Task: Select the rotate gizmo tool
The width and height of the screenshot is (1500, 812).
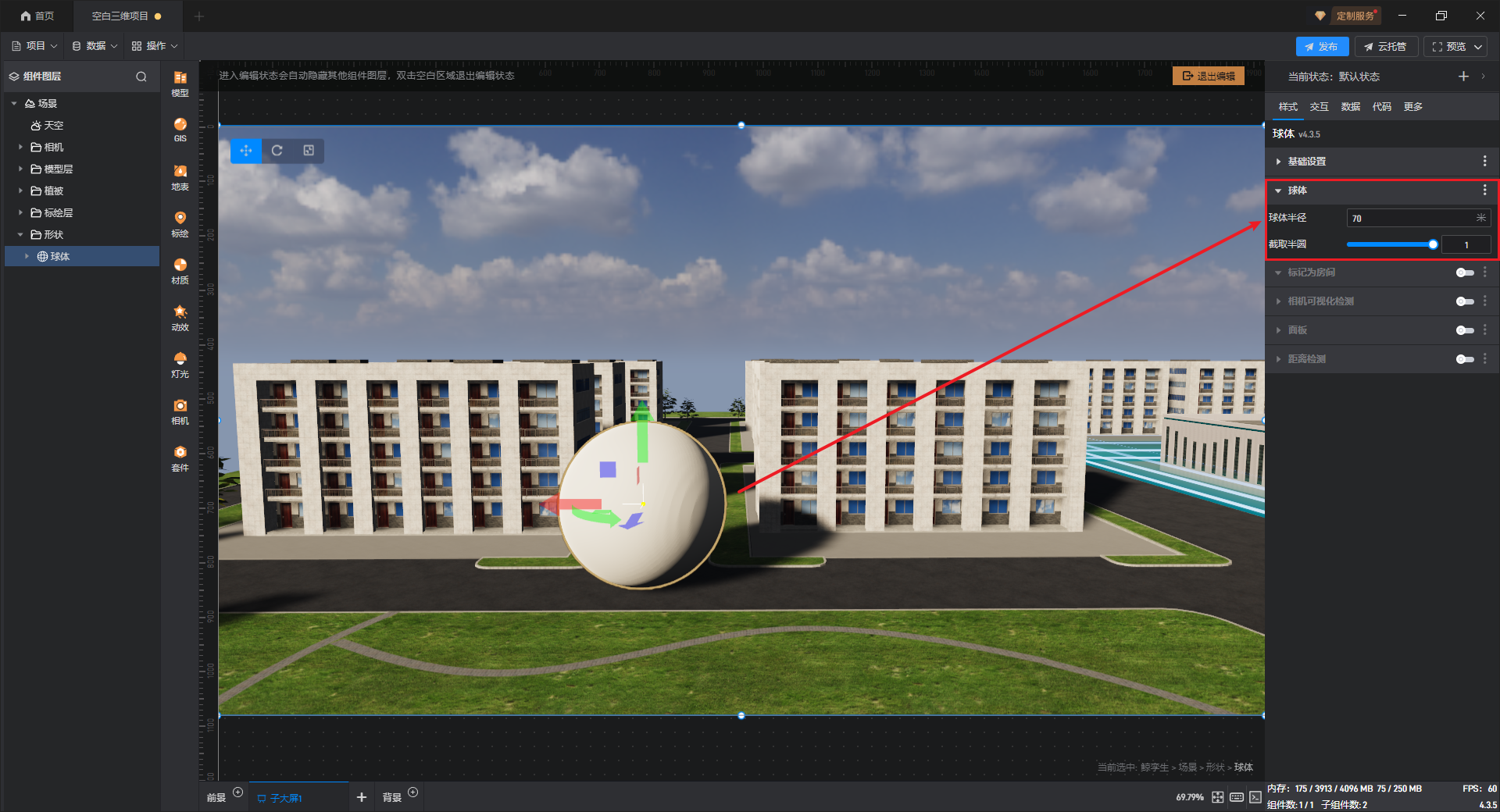Action: [x=277, y=151]
